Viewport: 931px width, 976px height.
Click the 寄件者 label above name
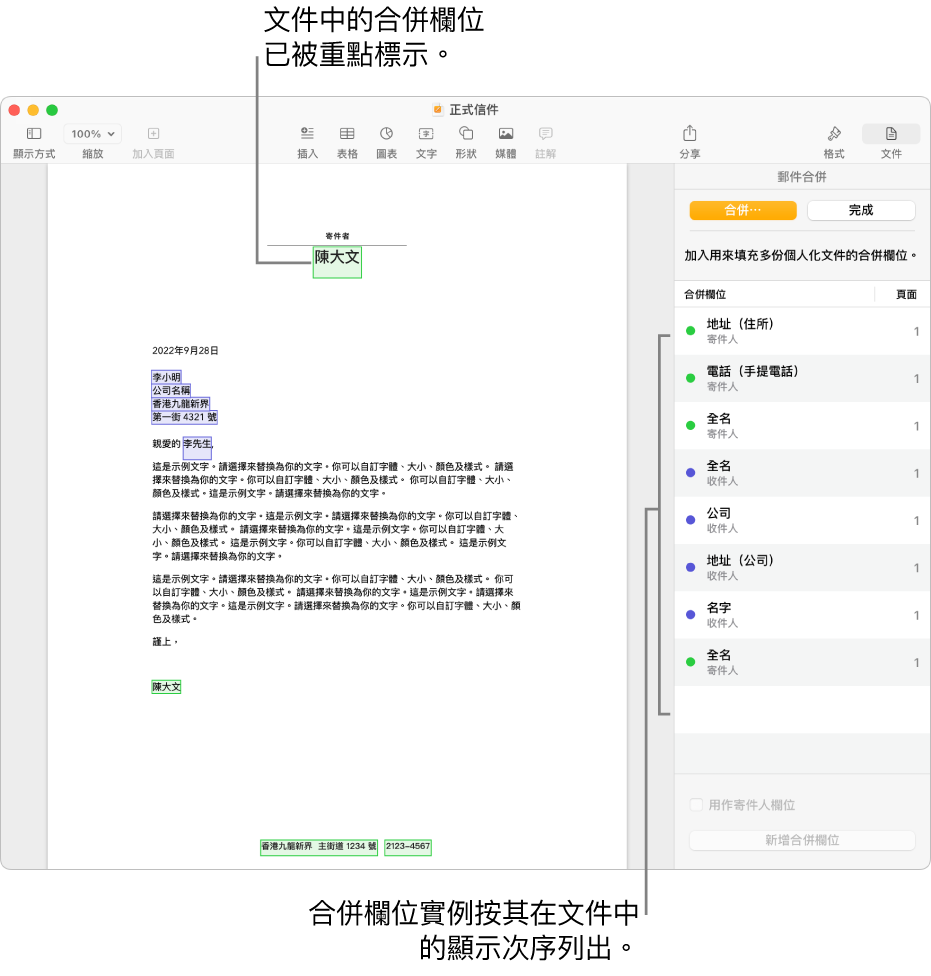tap(337, 236)
